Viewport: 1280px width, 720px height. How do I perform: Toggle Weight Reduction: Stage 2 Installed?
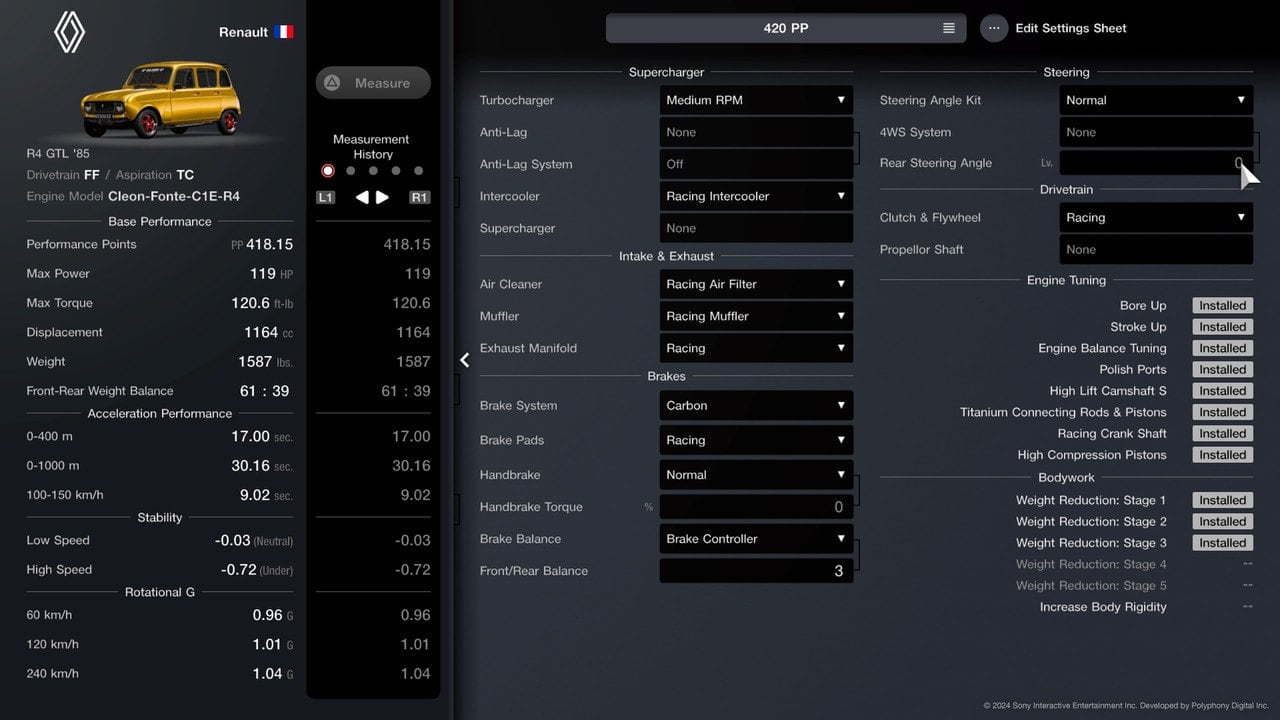click(x=1222, y=521)
